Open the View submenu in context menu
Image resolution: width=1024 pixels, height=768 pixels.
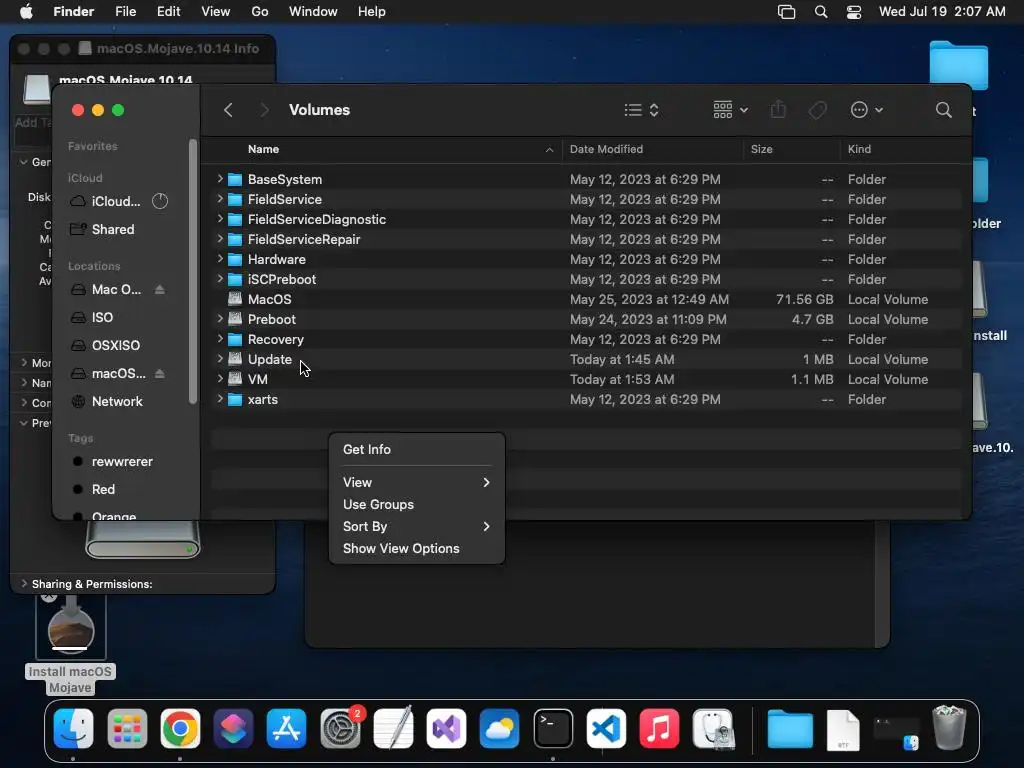417,482
